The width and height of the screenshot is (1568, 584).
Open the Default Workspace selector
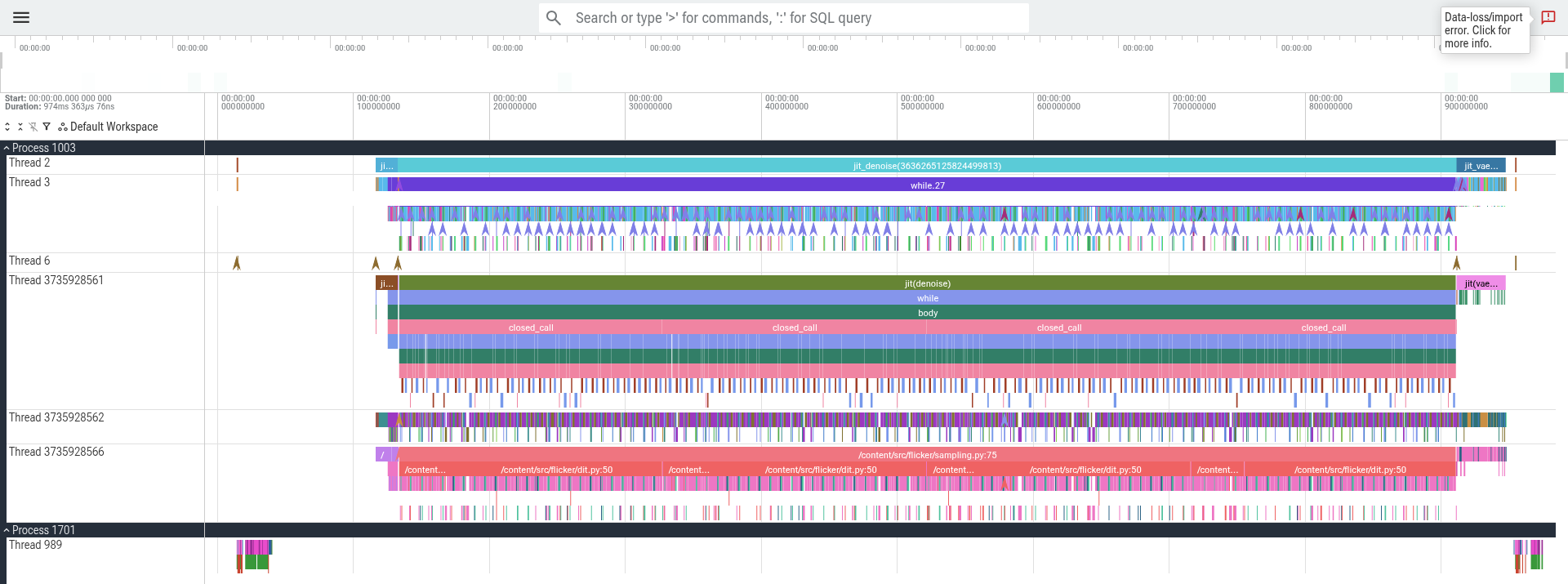[108, 127]
